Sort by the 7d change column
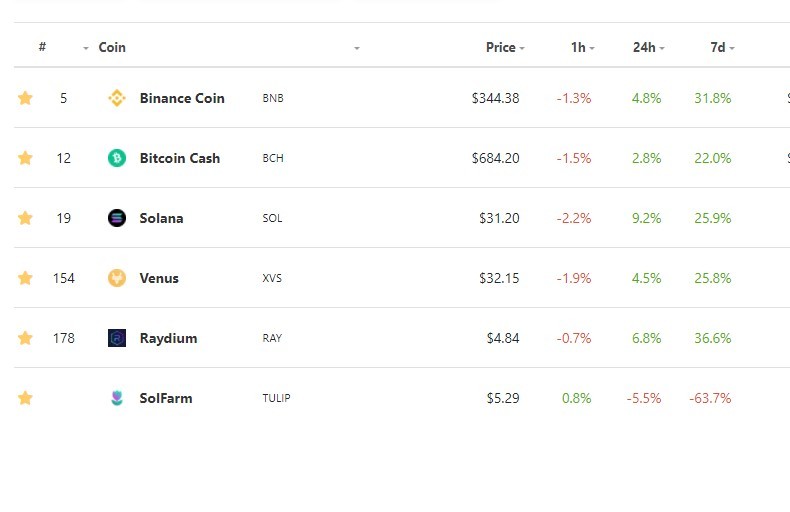Viewport: 790px width, 512px height. 722,47
